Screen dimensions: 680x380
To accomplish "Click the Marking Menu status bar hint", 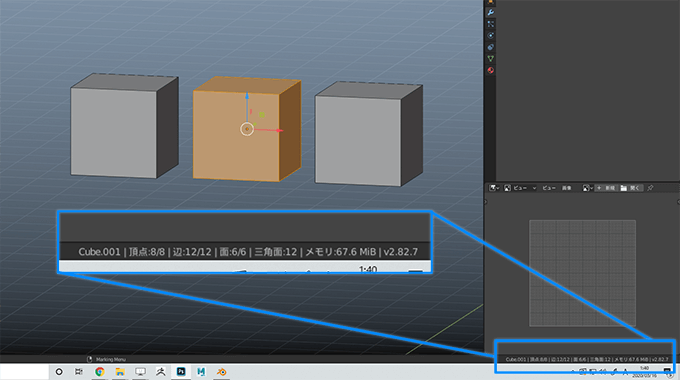I will [107, 359].
